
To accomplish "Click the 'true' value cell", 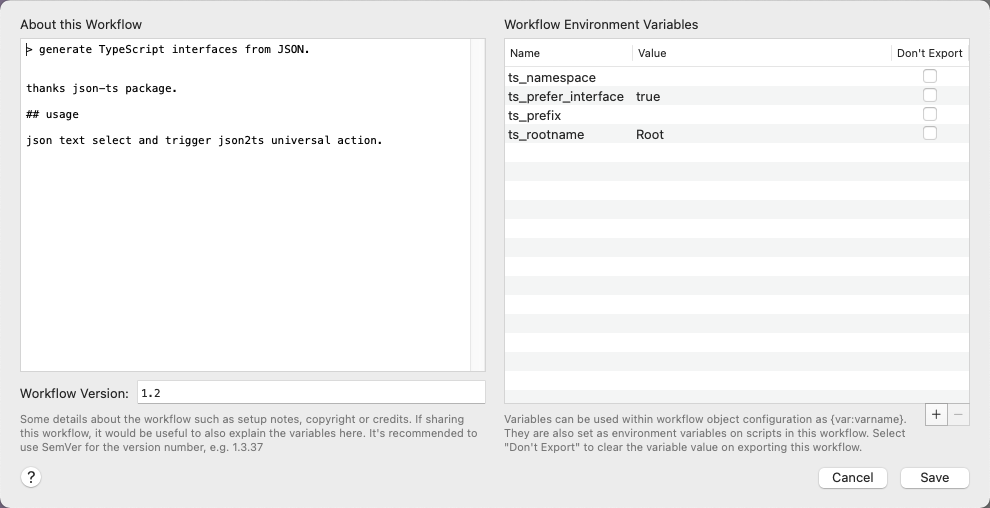I will point(648,97).
